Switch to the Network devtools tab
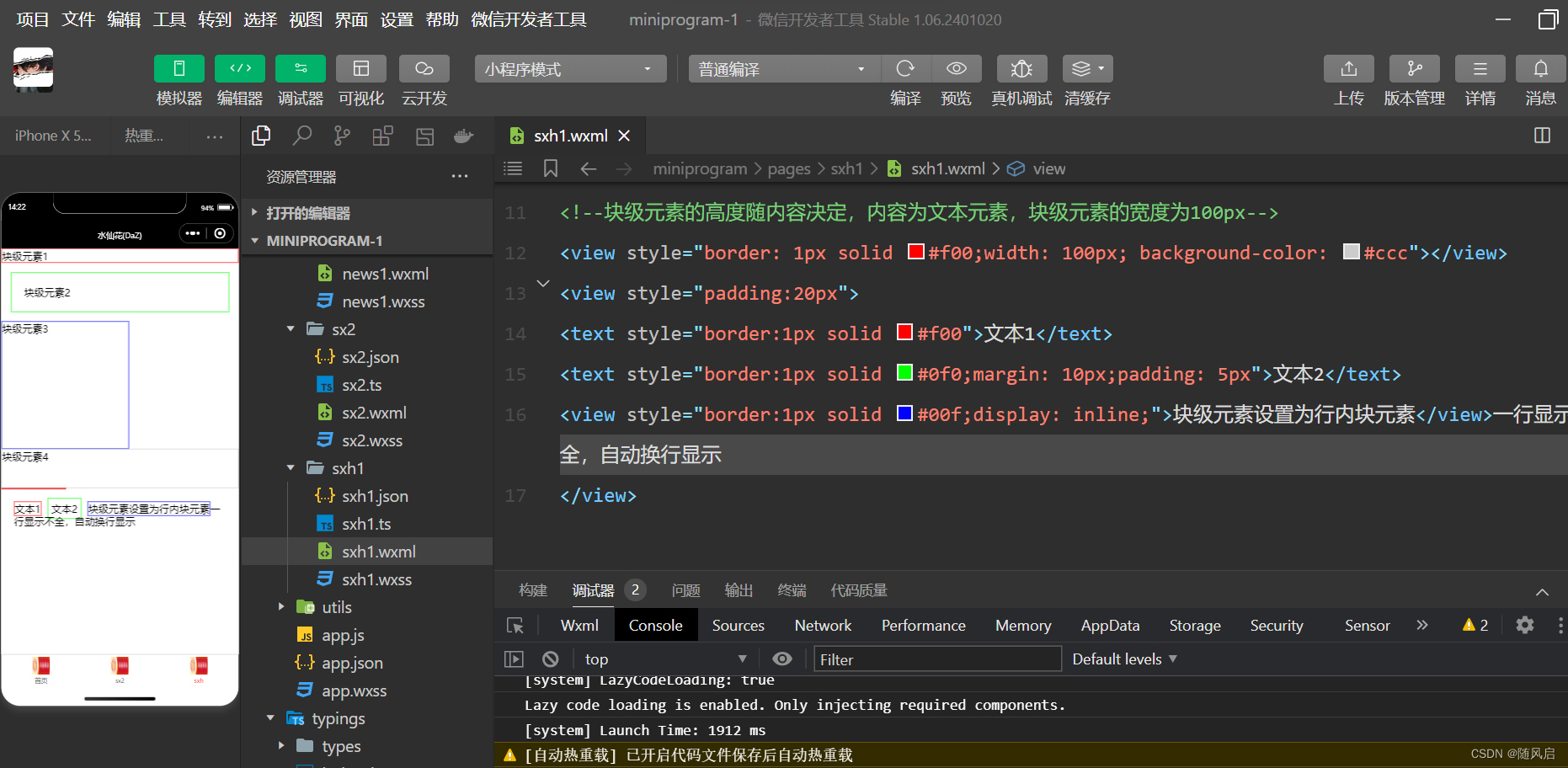 click(x=823, y=625)
